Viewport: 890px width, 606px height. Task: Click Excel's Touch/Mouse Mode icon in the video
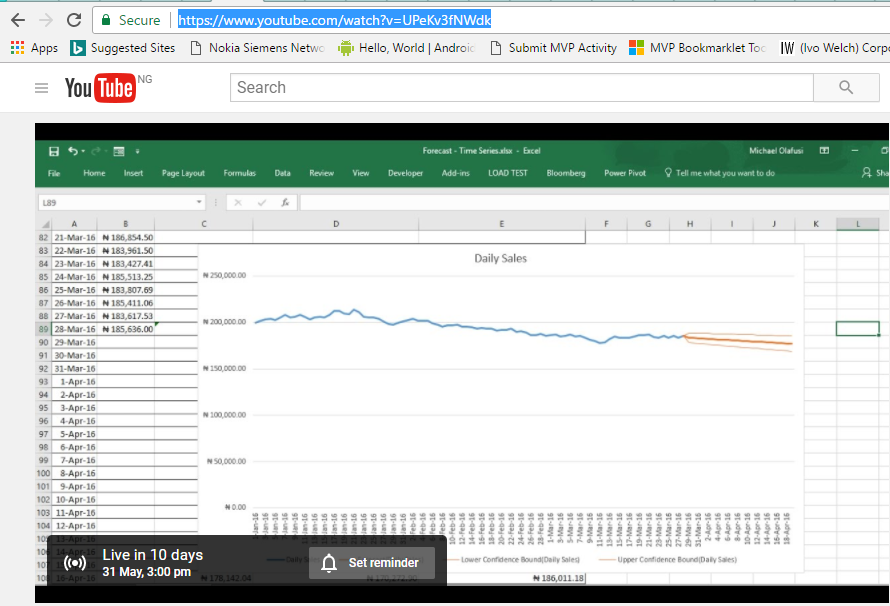coord(119,151)
